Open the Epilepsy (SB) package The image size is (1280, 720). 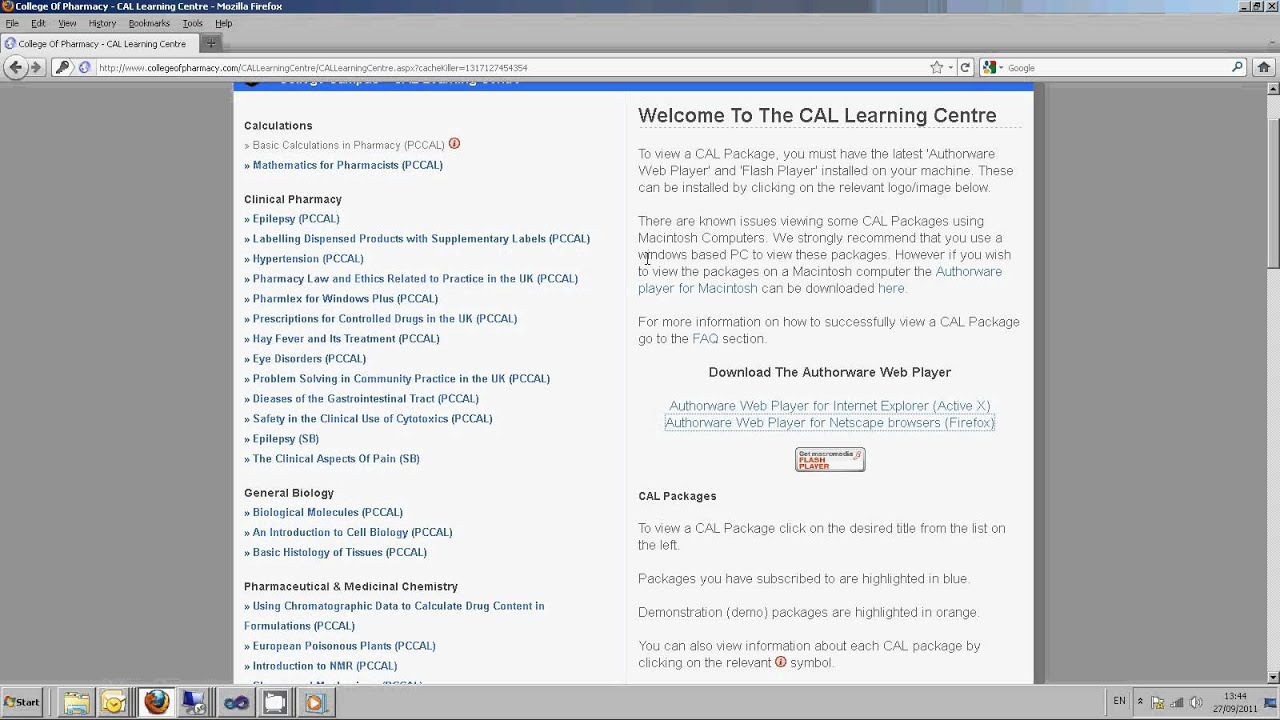(x=285, y=438)
